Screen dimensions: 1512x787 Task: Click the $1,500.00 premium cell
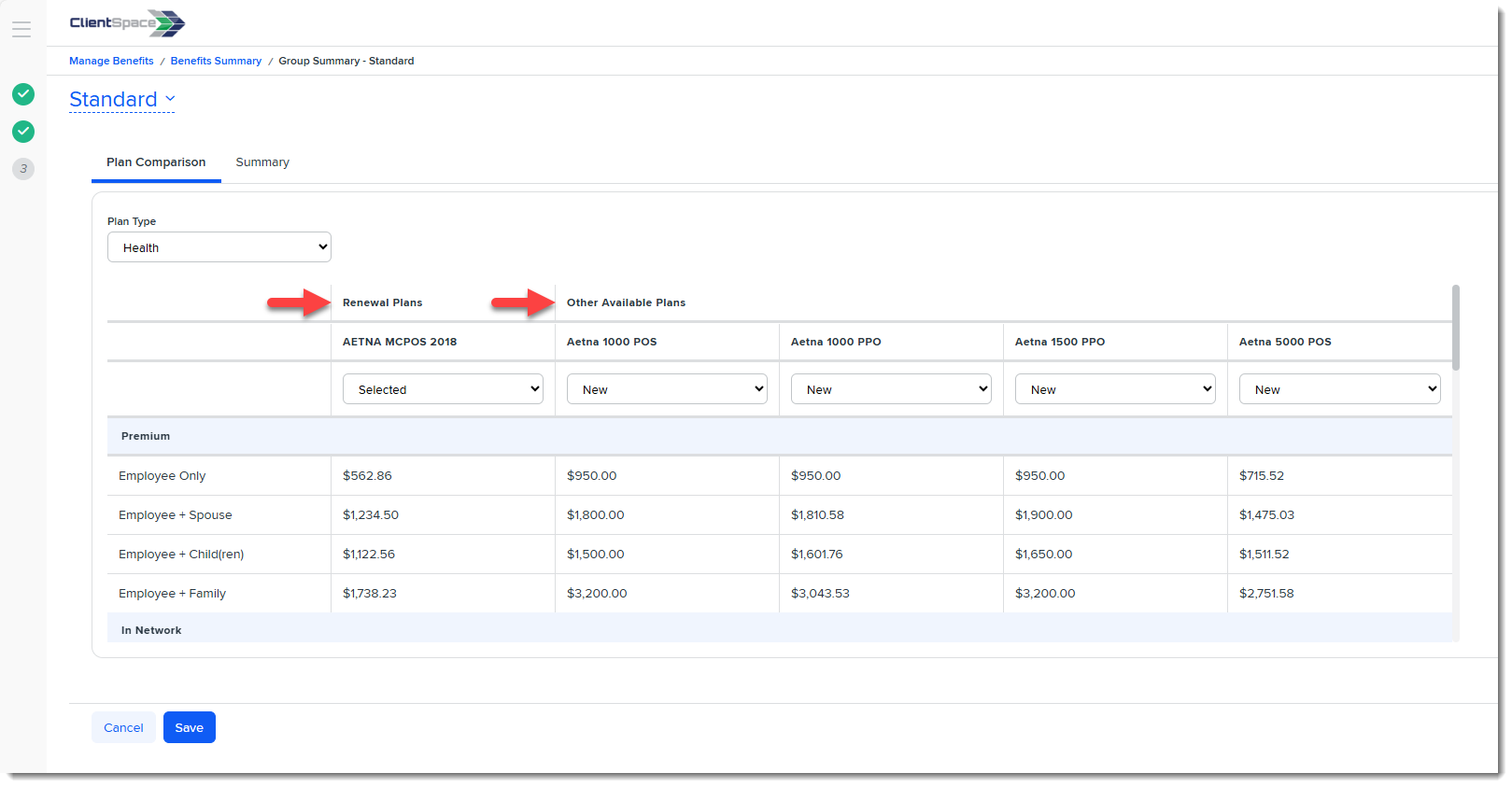point(596,554)
